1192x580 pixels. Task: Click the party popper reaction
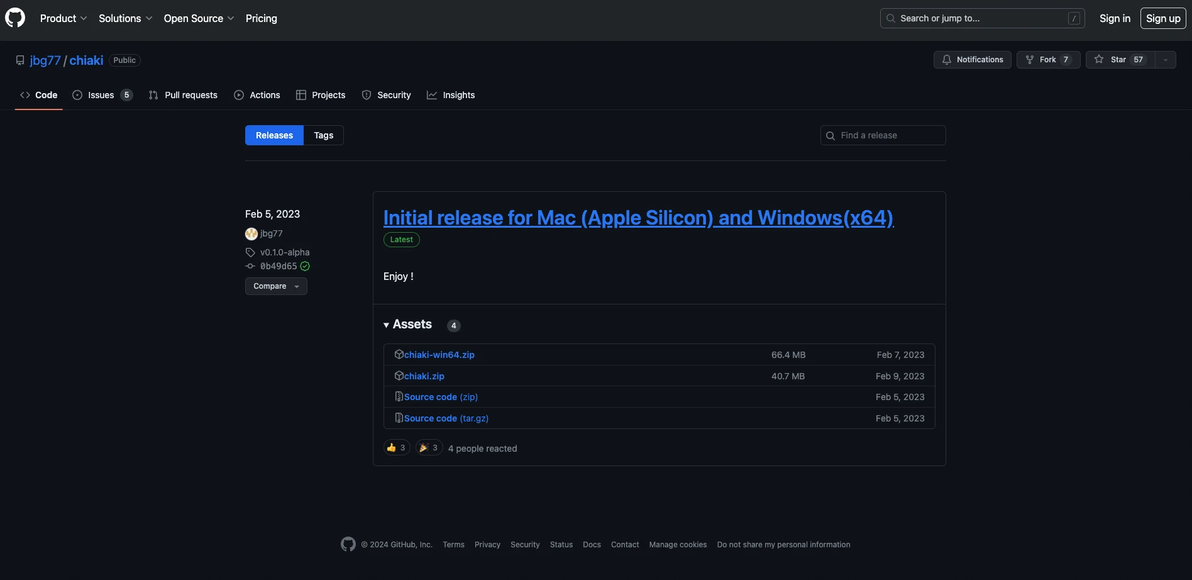(x=428, y=448)
